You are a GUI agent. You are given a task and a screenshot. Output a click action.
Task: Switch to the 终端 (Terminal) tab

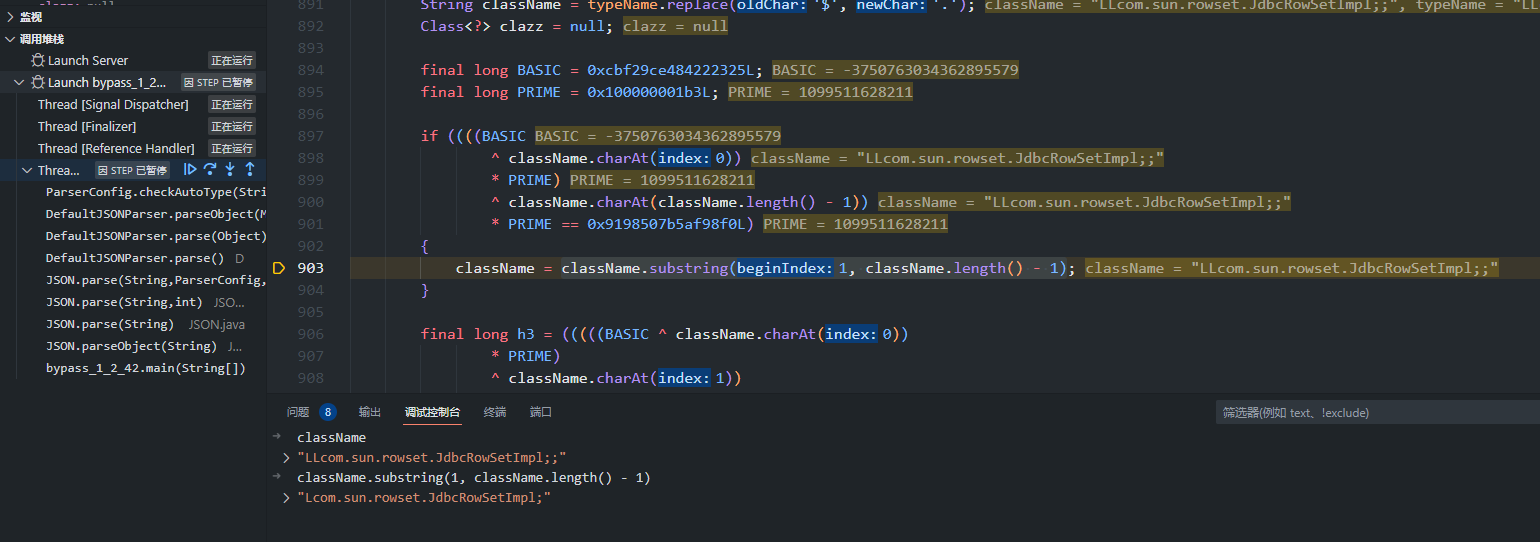(495, 412)
